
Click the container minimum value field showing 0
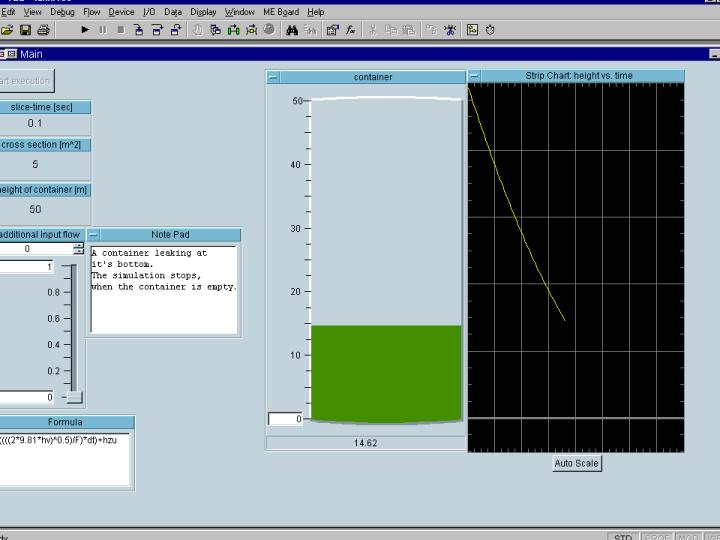284,419
